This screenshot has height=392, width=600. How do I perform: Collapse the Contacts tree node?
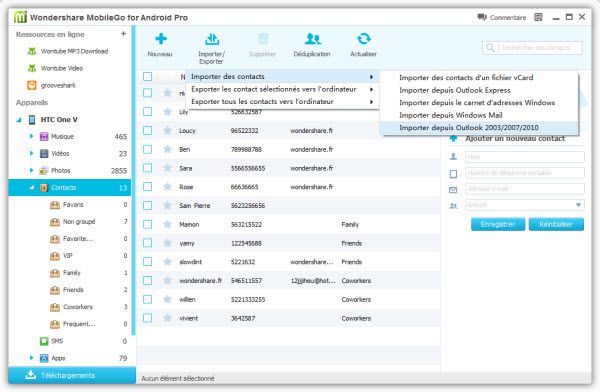click(x=32, y=188)
